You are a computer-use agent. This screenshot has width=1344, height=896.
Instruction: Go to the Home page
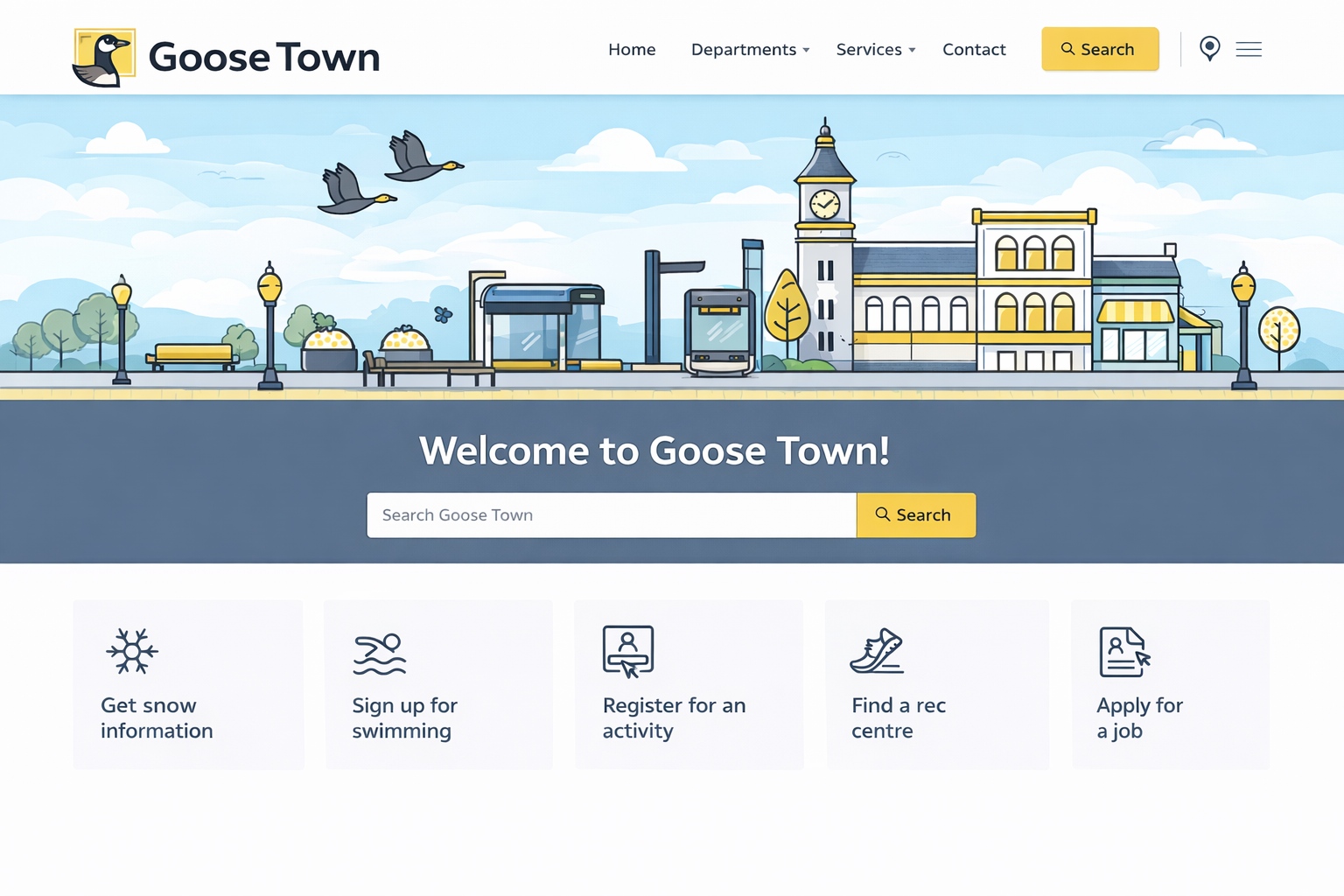tap(632, 50)
